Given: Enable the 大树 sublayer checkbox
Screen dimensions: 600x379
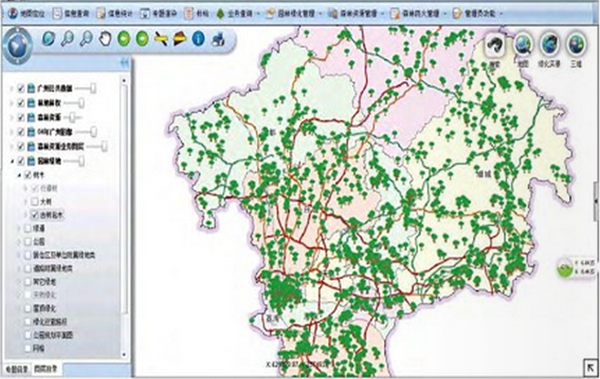Looking at the screenshot, I should coord(35,201).
